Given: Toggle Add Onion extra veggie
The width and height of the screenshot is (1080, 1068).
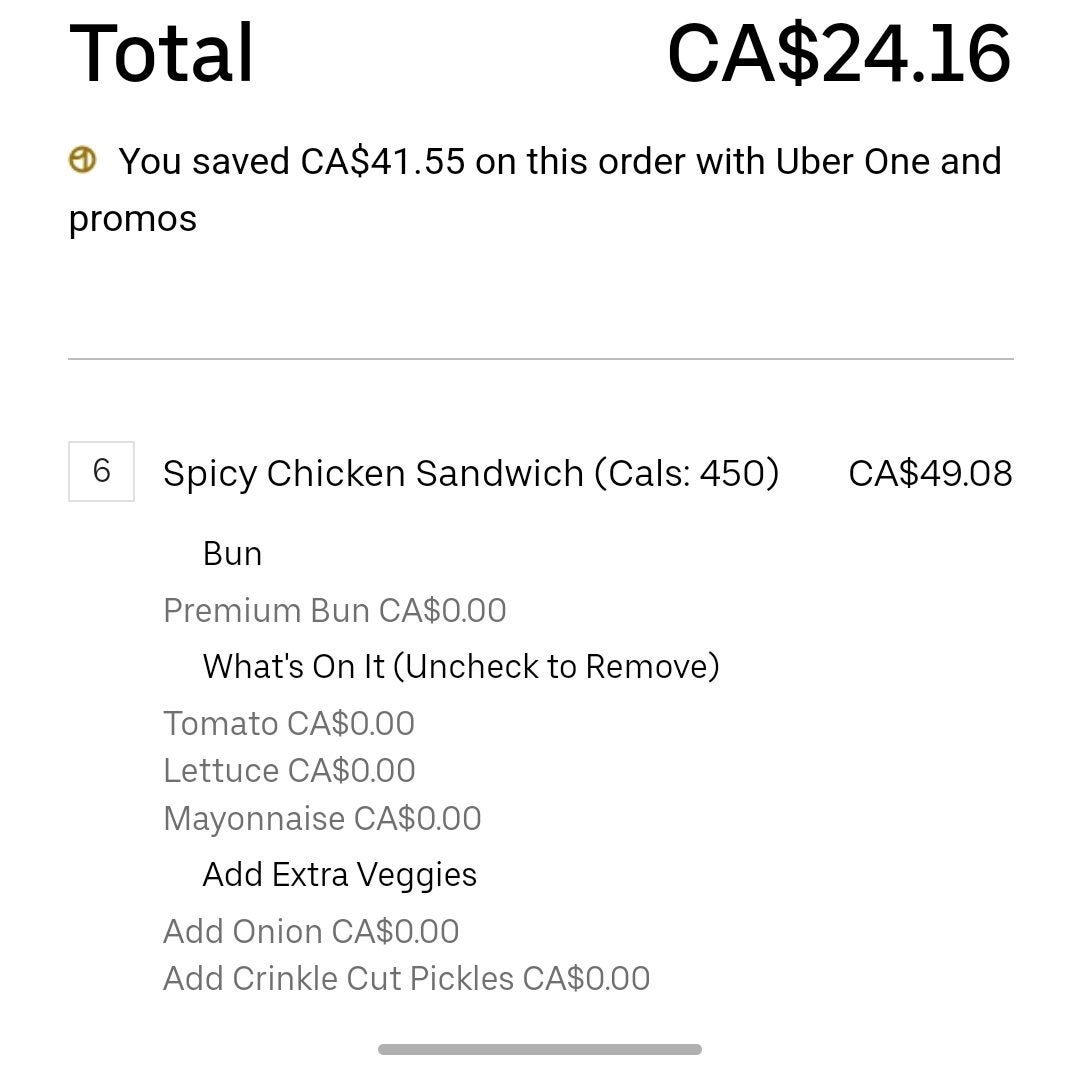Looking at the screenshot, I should tap(311, 931).
